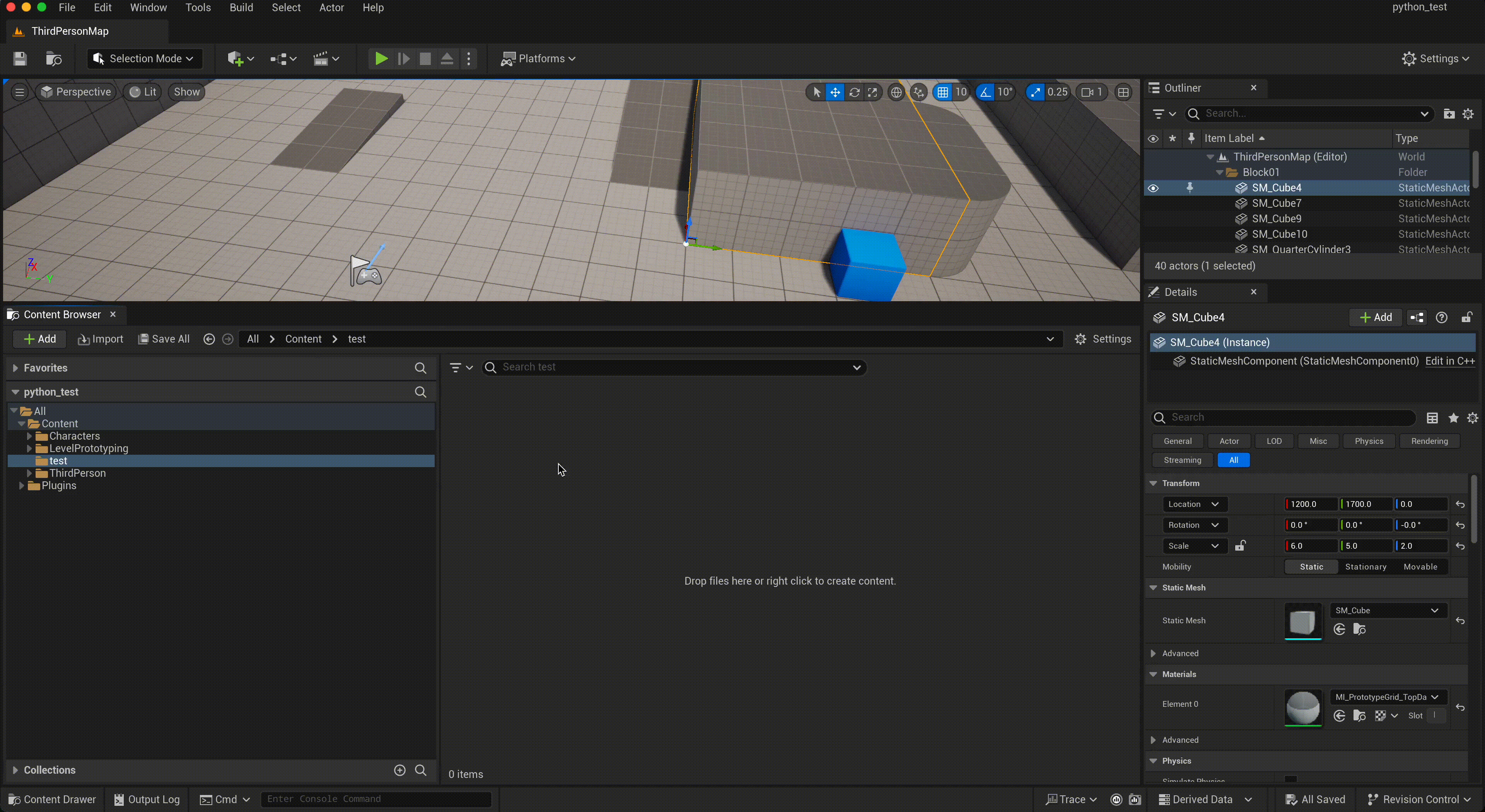
Task: Expand the ThirdPerson folder
Action: pos(29,473)
